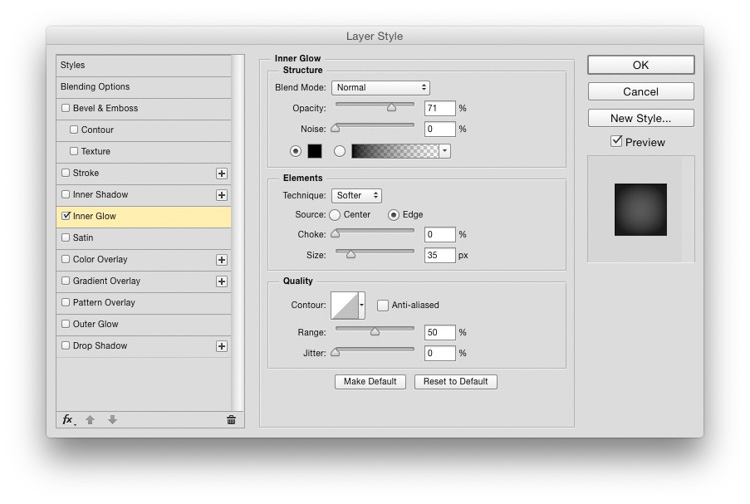Select Satin in the styles list
The width and height of the screenshot is (750, 504).
coord(83,238)
